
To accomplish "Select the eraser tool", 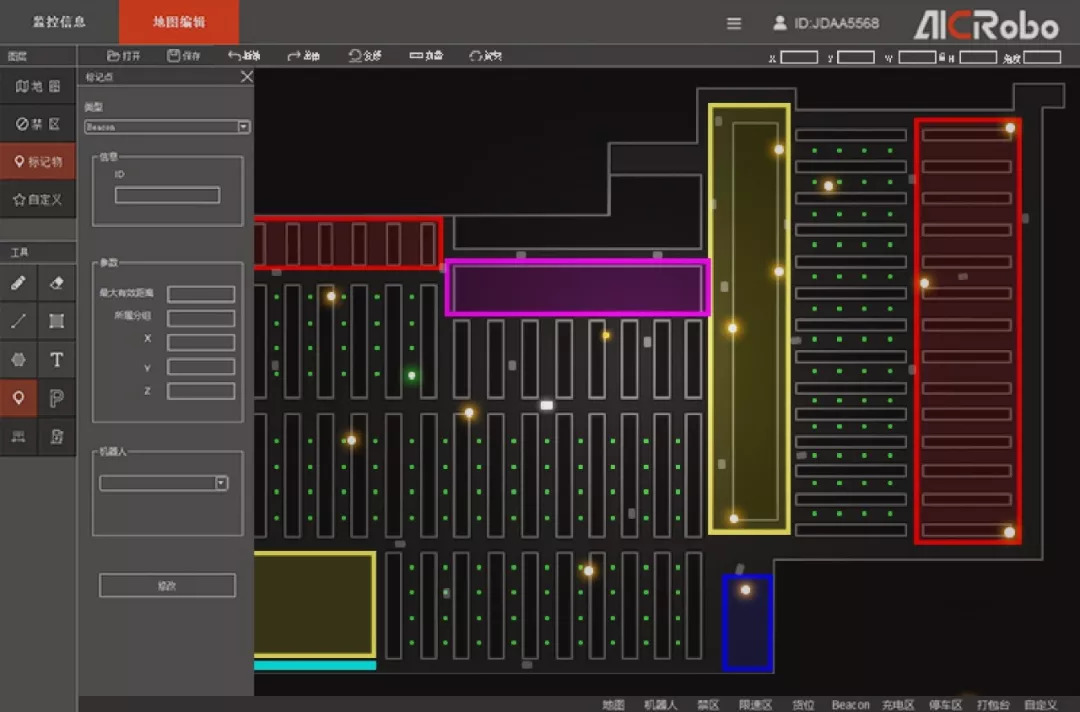I will click(57, 283).
